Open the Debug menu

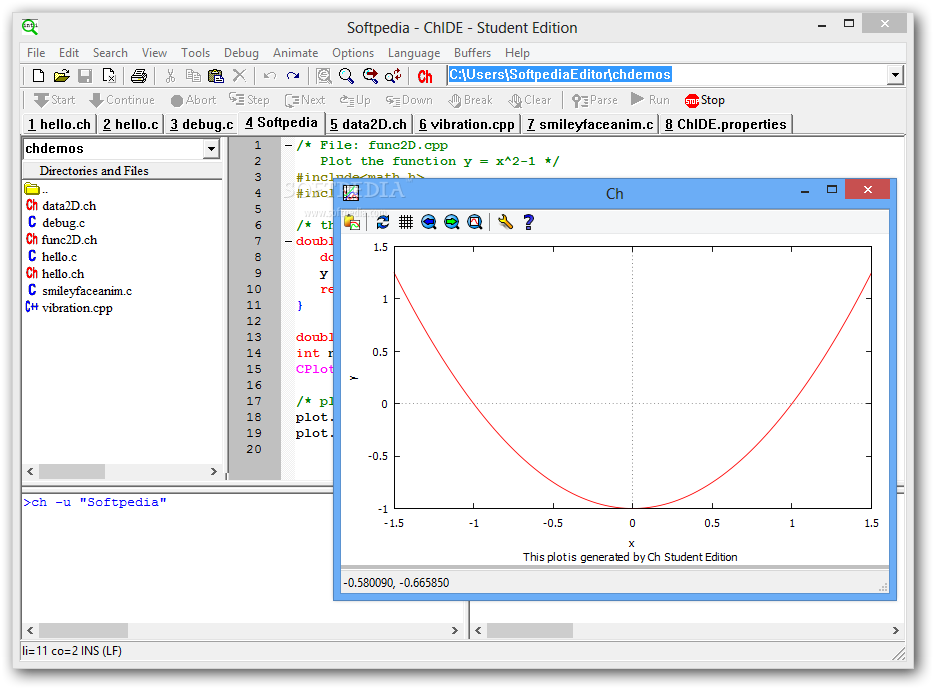click(241, 52)
